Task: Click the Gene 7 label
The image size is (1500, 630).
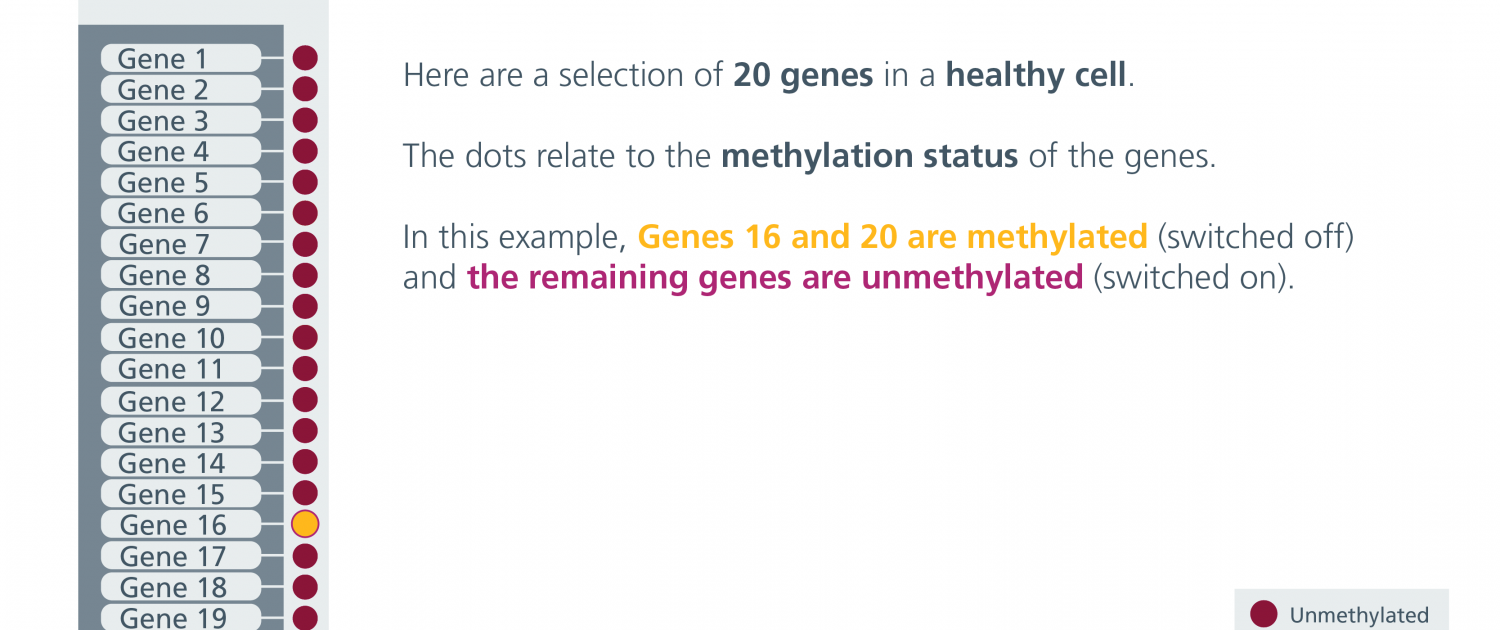Action: pos(181,244)
